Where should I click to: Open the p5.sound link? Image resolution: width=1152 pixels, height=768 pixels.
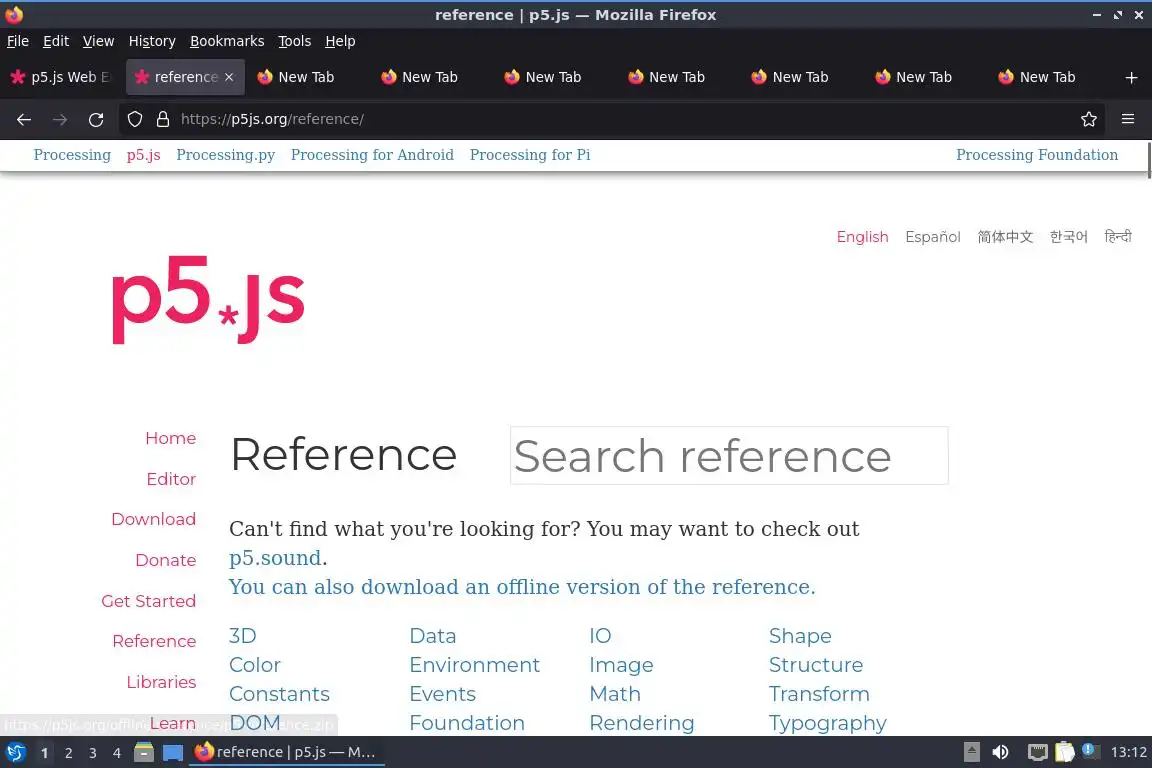coord(276,558)
